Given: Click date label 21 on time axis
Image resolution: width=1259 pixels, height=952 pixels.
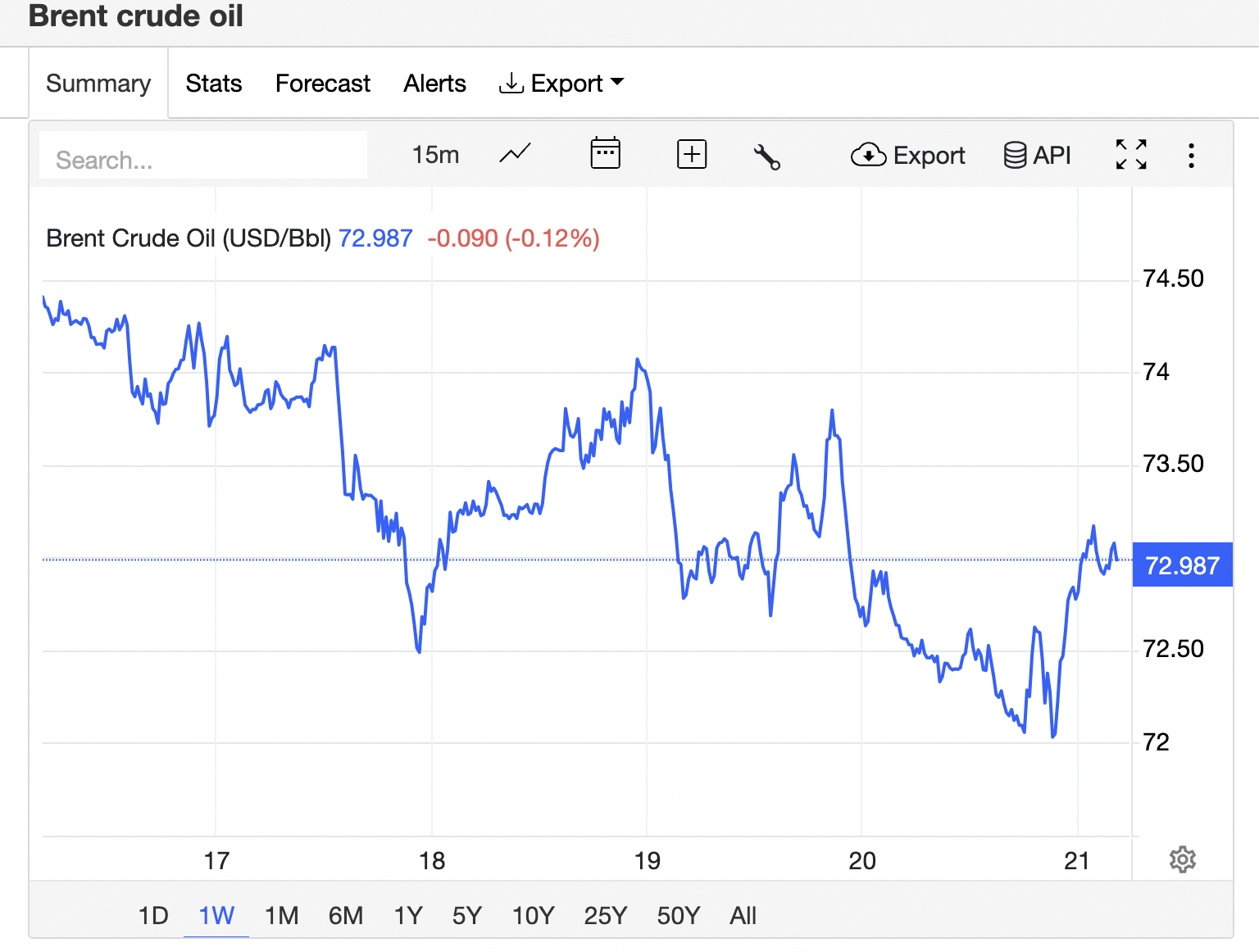Looking at the screenshot, I should [x=1077, y=861].
